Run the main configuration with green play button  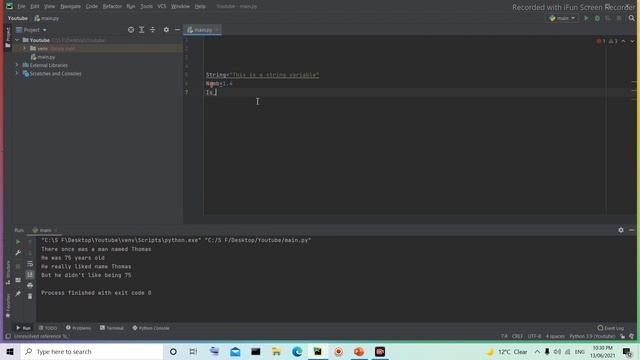(587, 18)
